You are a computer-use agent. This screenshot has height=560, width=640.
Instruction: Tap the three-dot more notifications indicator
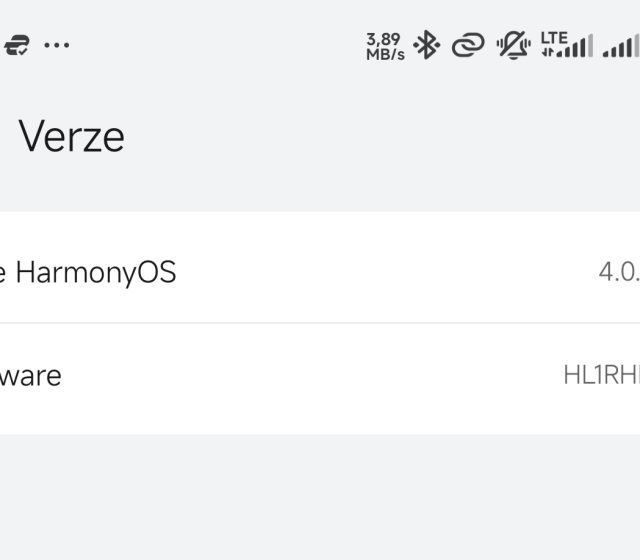point(57,46)
